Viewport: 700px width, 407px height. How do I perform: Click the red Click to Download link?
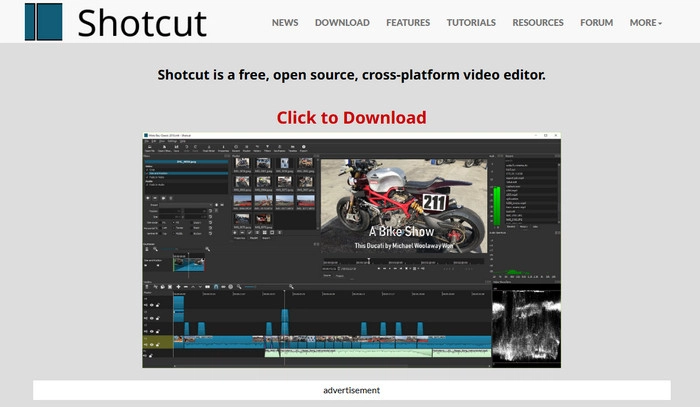(351, 117)
